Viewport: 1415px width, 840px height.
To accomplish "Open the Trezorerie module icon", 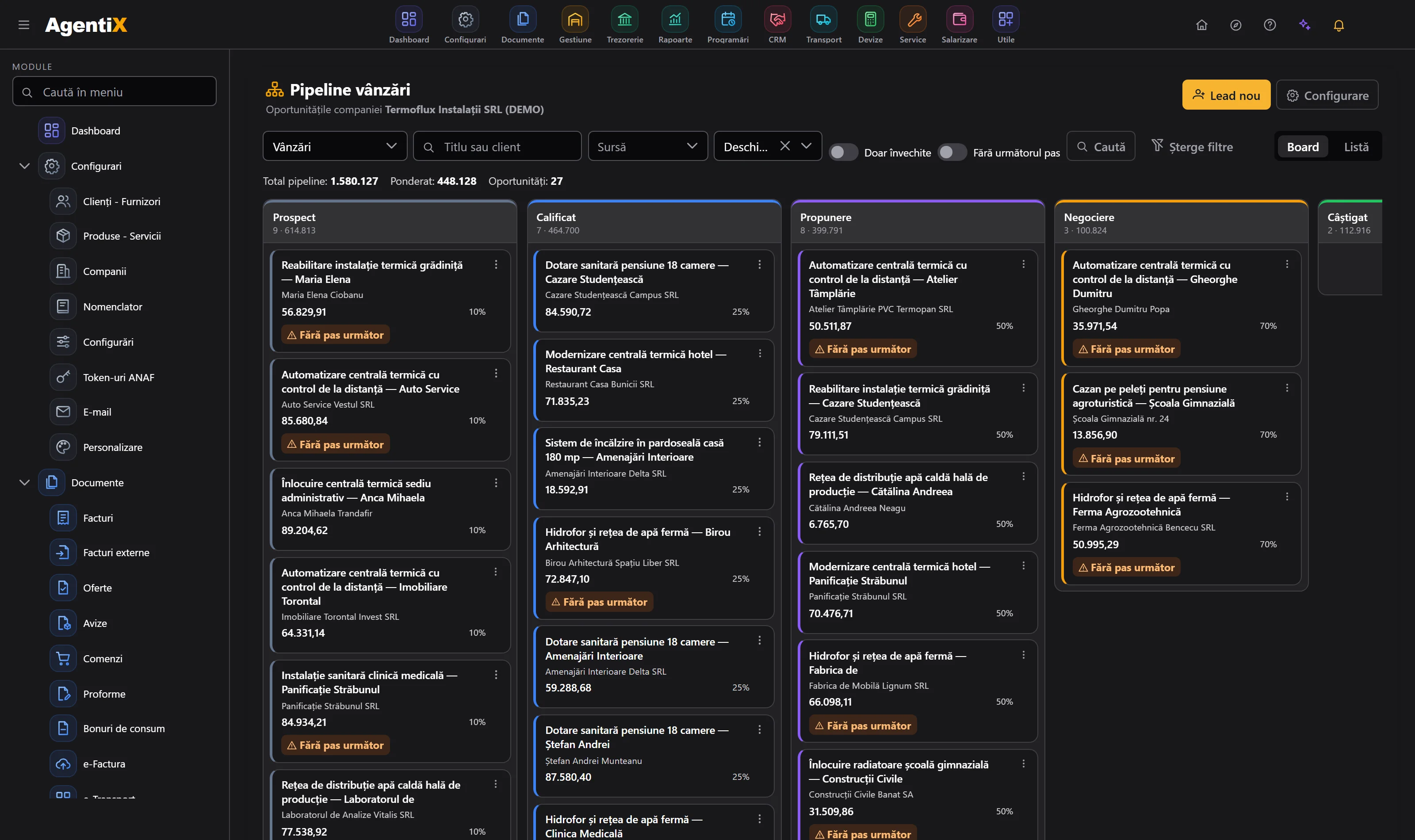I will [x=624, y=20].
